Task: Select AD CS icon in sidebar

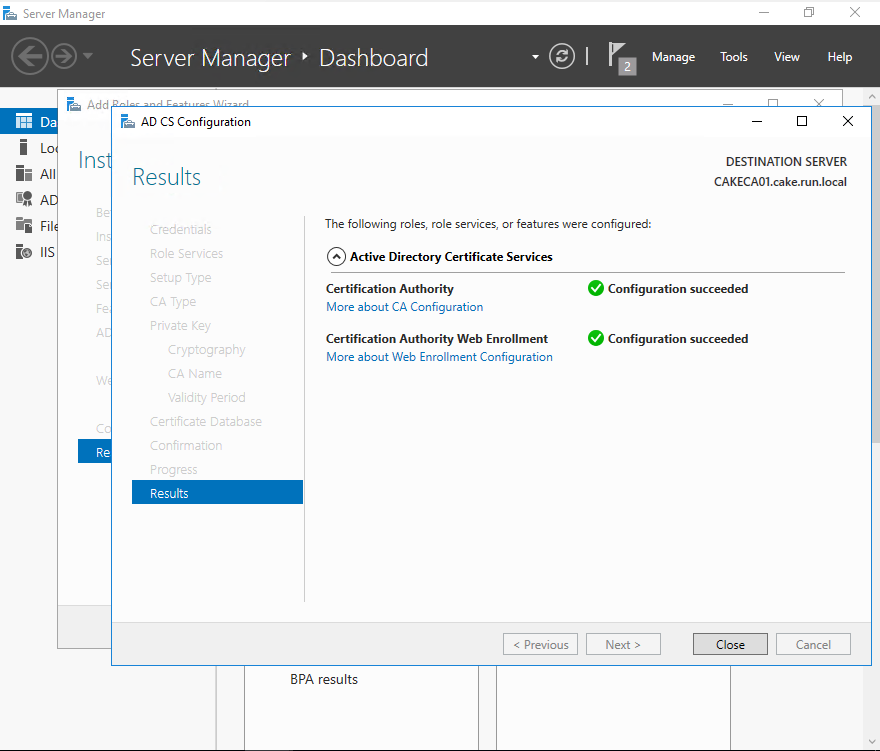Action: (24, 199)
